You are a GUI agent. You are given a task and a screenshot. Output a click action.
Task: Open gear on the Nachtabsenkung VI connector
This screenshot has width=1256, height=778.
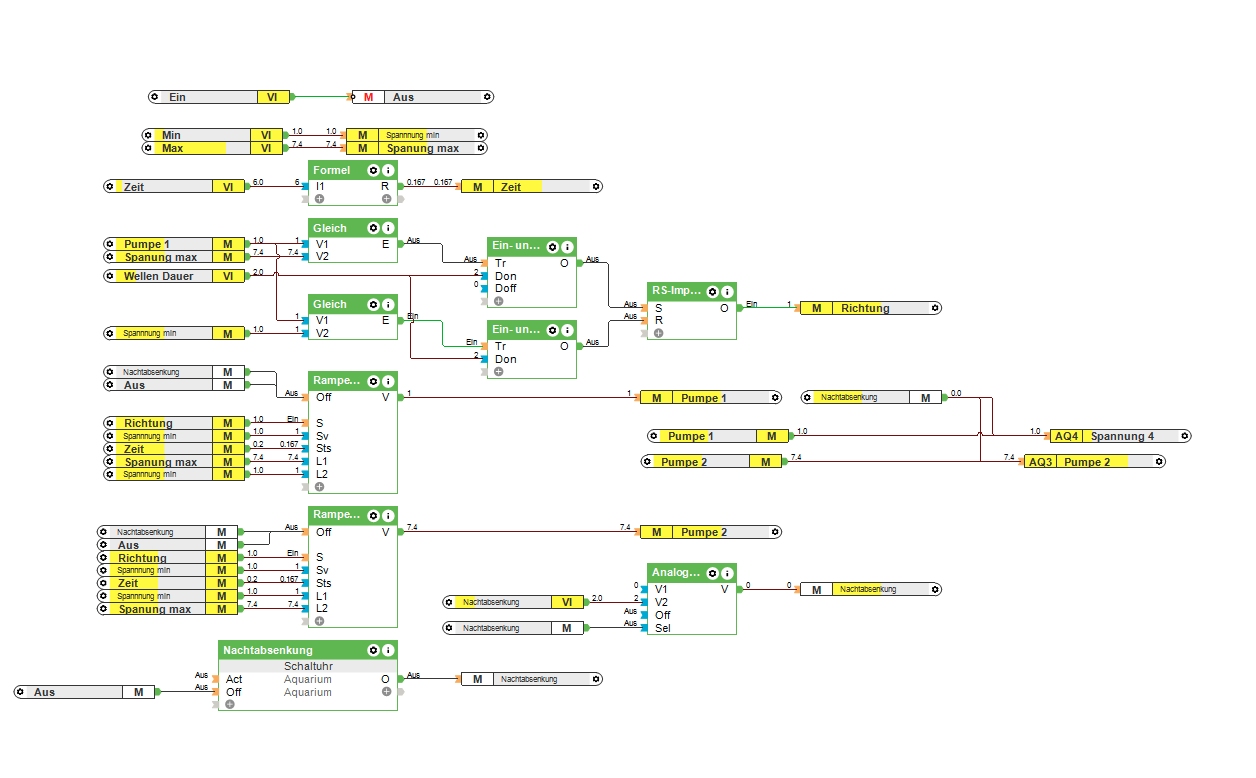449,602
